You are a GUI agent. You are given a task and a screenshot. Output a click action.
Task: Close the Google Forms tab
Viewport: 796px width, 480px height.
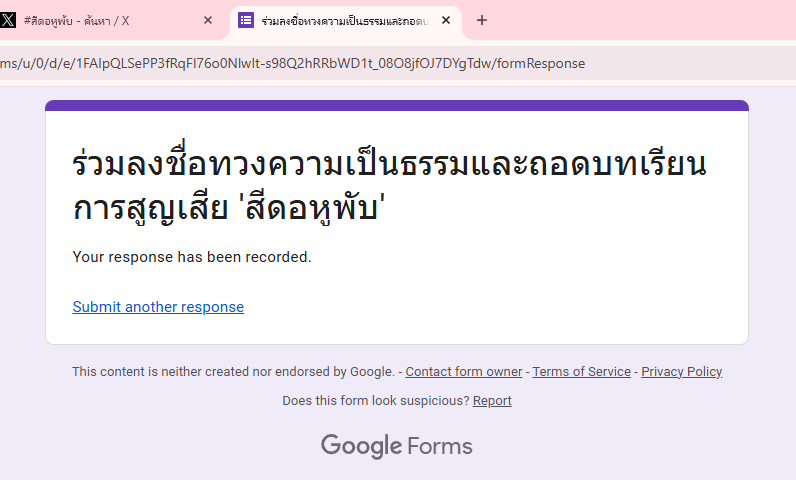point(446,20)
